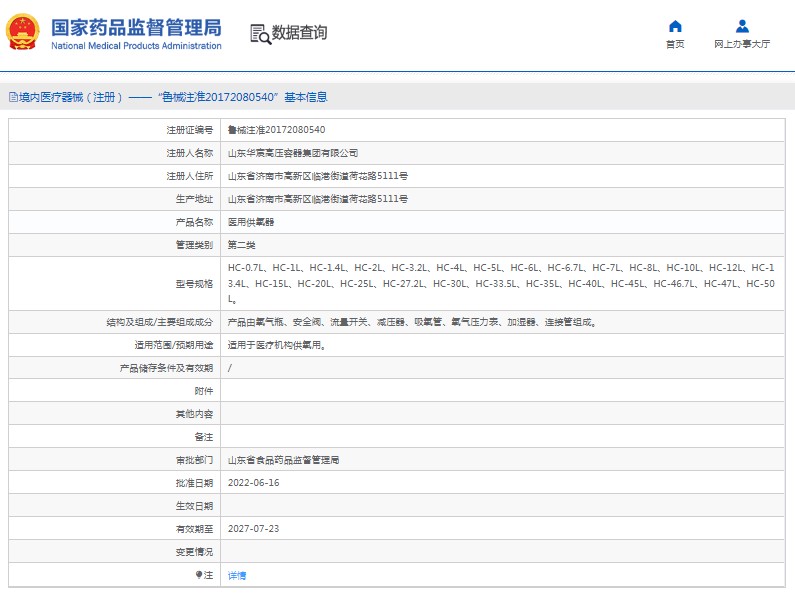This screenshot has width=795, height=593.
Task: Click the 适用范围/预期用途 label
Action: coord(174,345)
